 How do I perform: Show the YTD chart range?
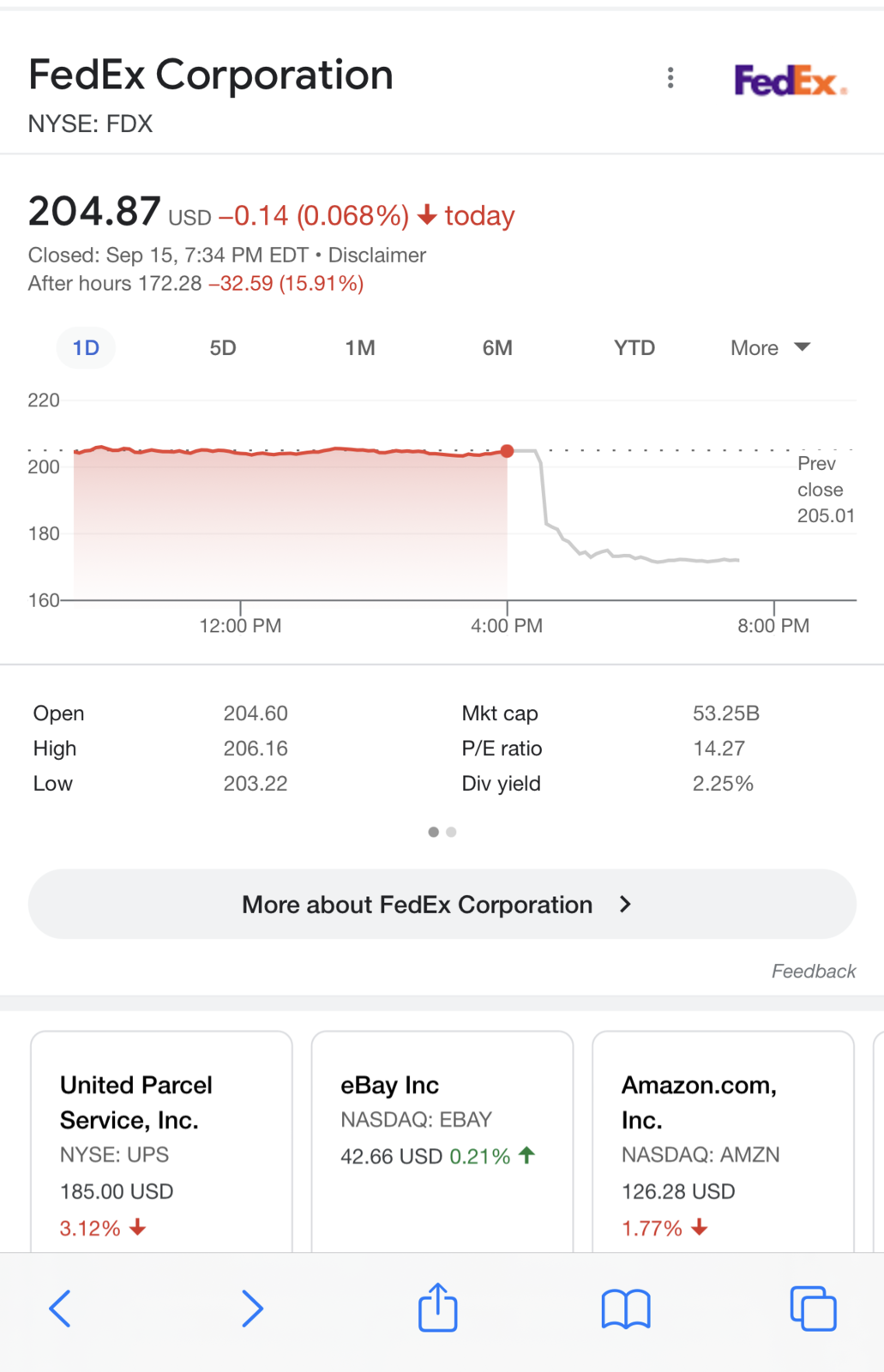point(634,348)
